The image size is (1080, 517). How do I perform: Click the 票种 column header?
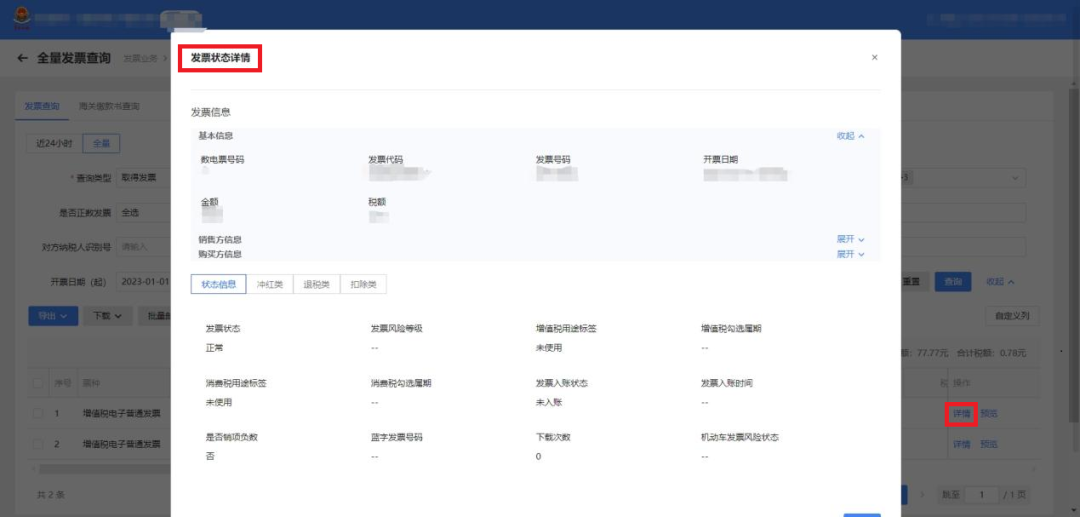click(x=91, y=382)
